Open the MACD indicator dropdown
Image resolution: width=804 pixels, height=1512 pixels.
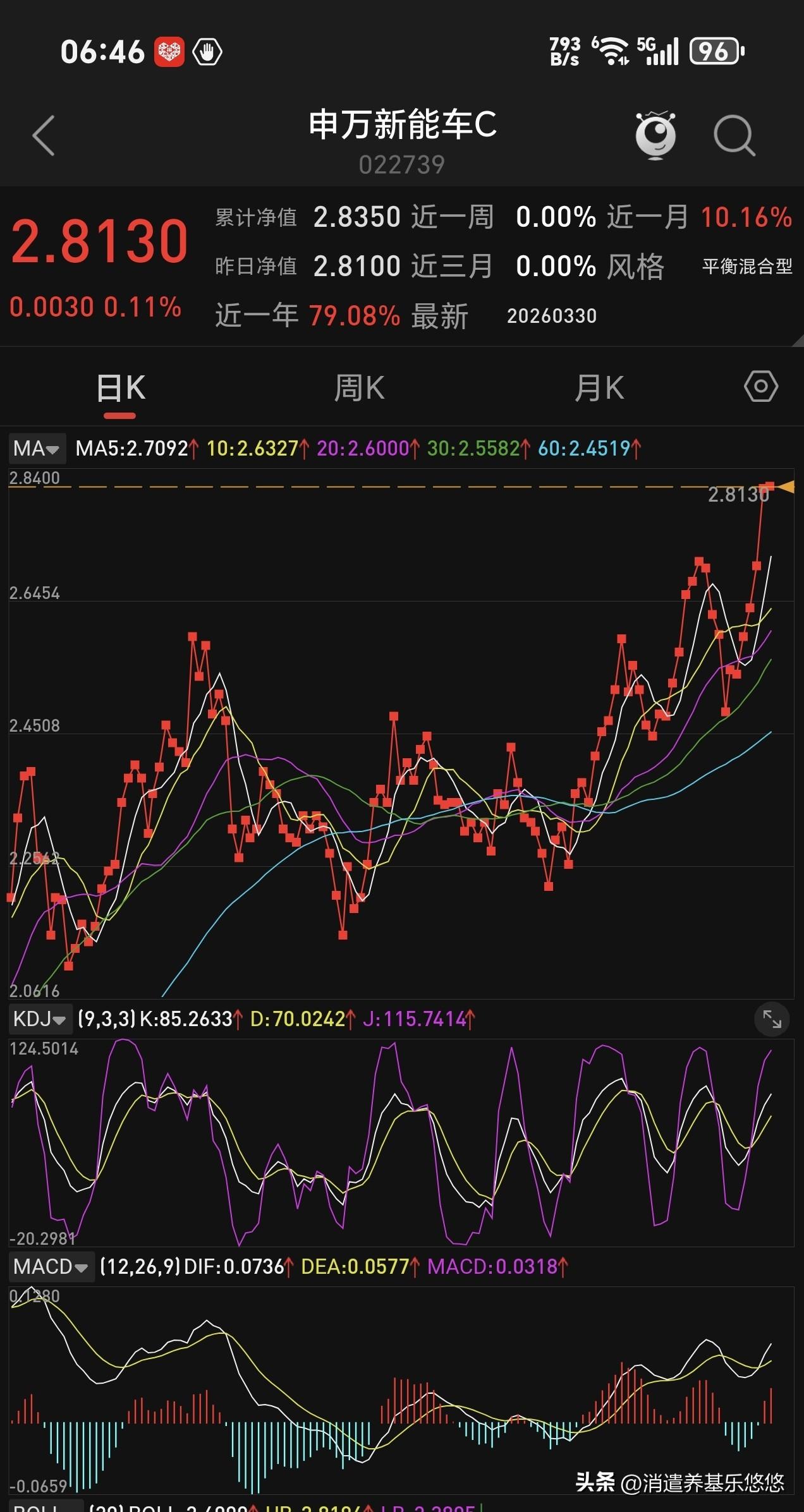(x=51, y=1266)
